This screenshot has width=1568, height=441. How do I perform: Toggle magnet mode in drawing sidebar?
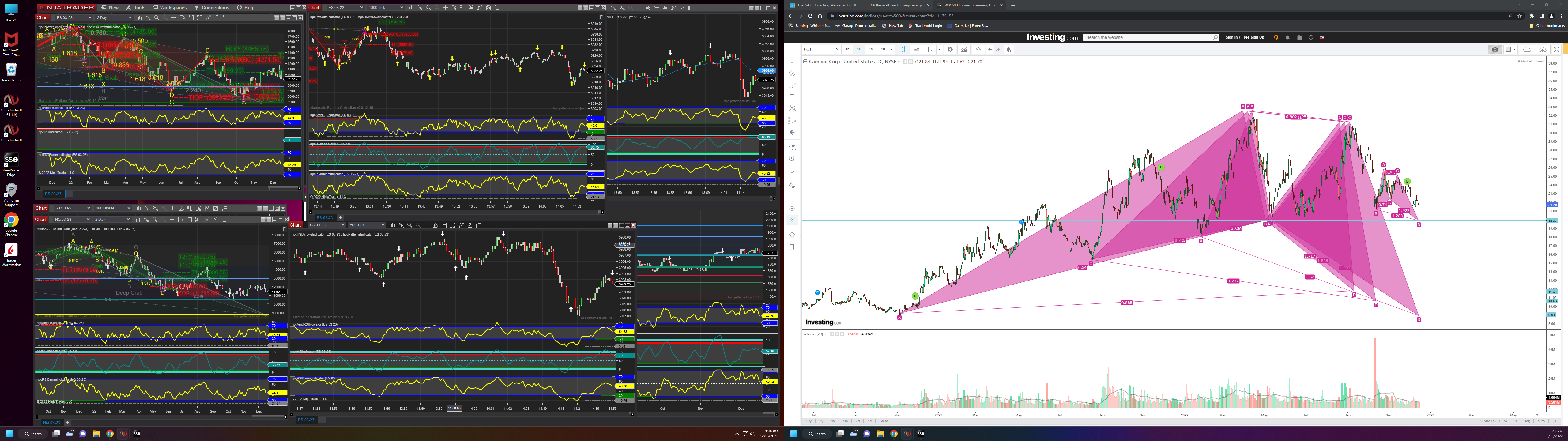tap(792, 174)
